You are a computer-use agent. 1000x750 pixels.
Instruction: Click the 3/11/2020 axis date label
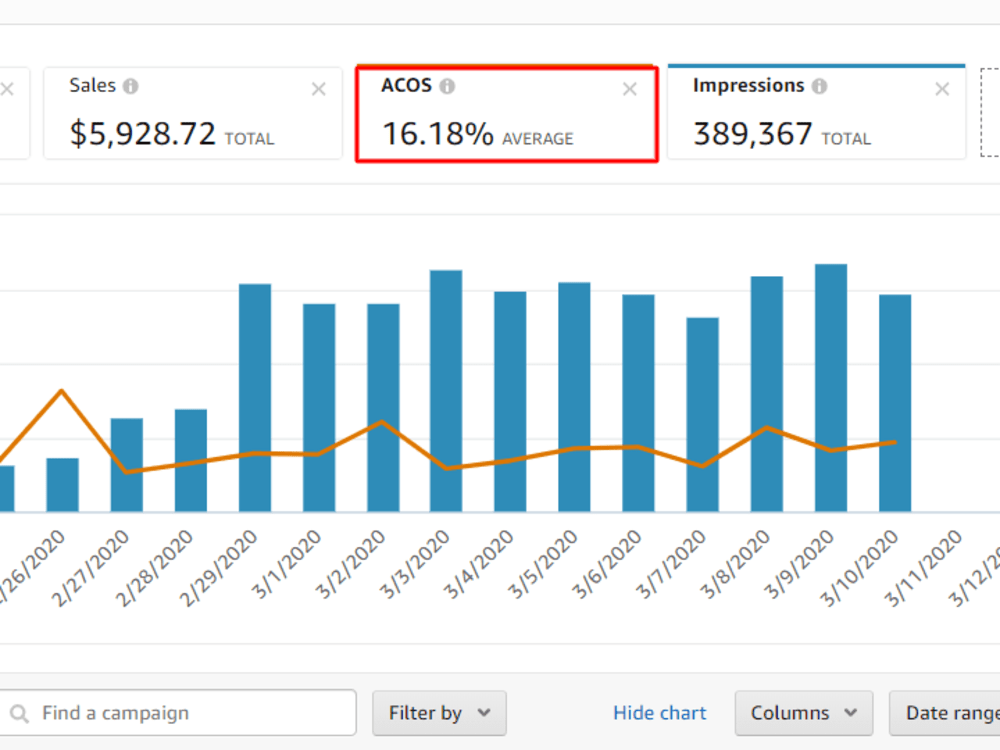coord(923,568)
